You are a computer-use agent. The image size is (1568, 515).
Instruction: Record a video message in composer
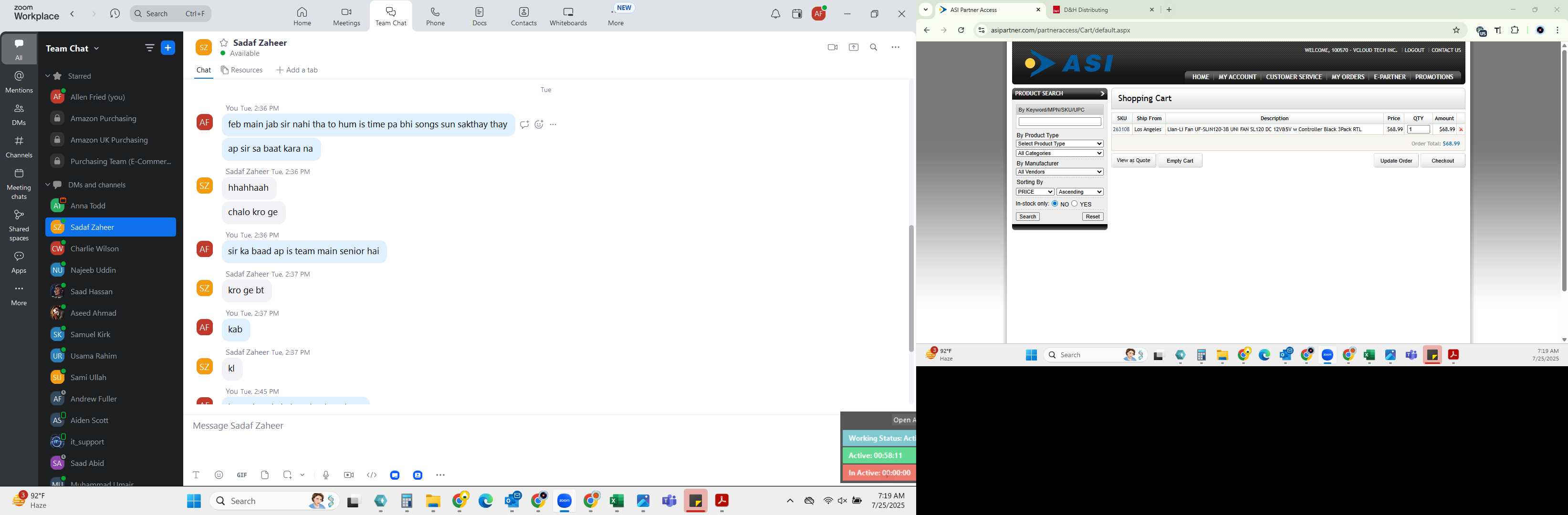coord(349,475)
